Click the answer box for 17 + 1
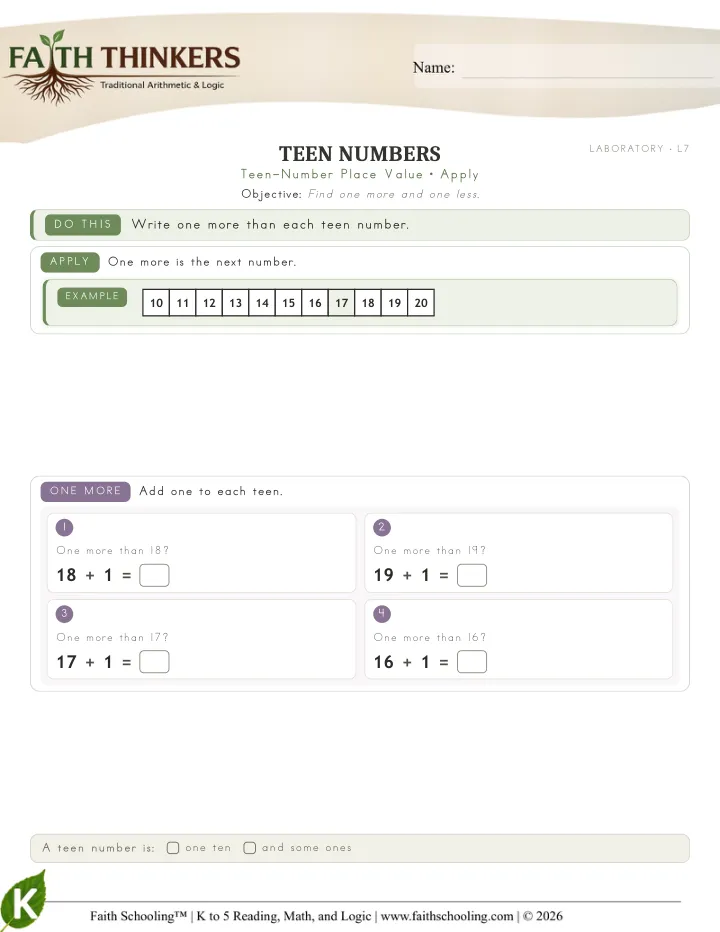The width and height of the screenshot is (720, 932). pyautogui.click(x=154, y=662)
